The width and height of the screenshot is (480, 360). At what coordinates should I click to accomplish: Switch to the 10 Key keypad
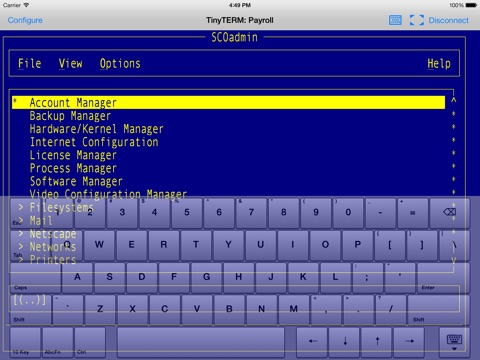tap(25, 342)
